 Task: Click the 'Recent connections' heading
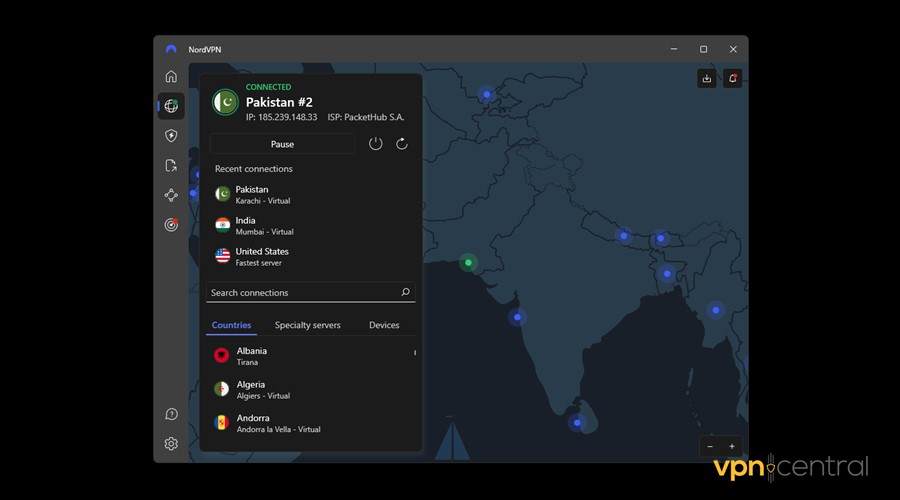pos(254,169)
